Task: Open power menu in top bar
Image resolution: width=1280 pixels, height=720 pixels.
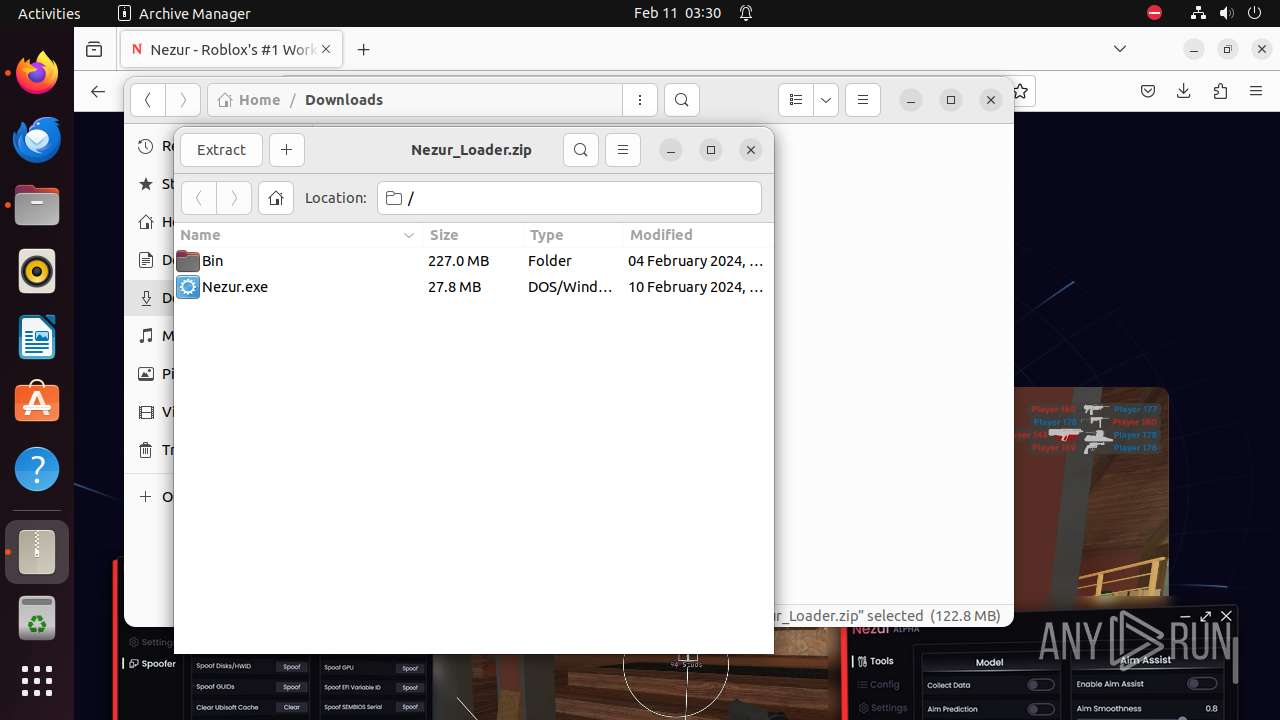Action: click(1255, 13)
